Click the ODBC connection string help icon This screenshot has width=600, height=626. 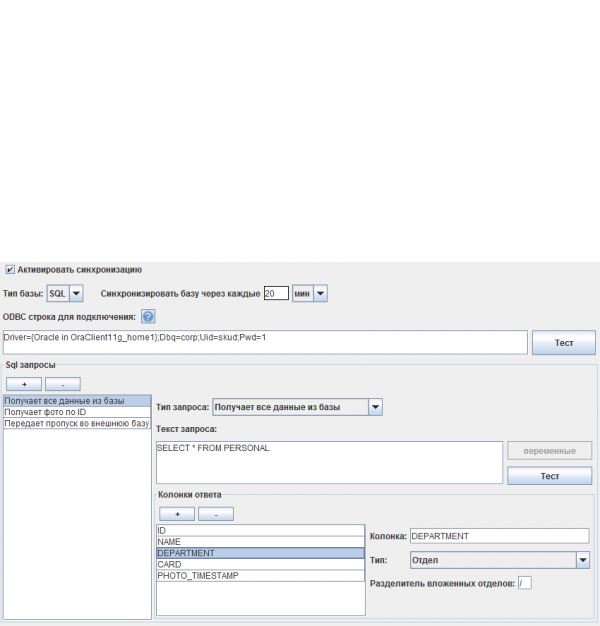tap(148, 317)
